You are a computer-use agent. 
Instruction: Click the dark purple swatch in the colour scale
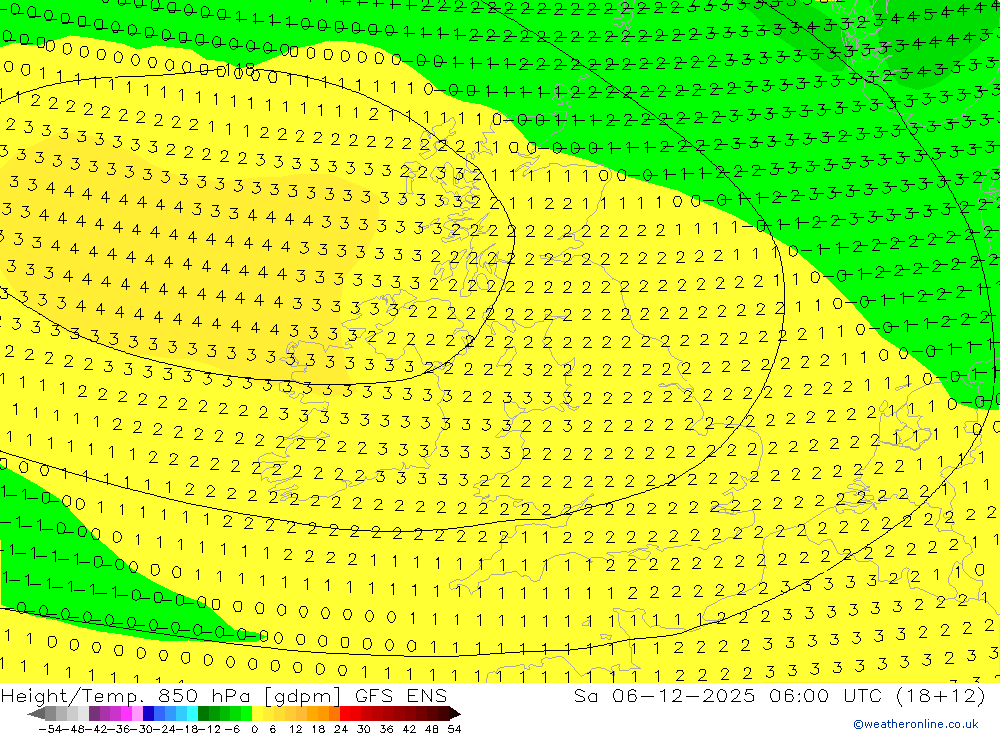(94, 714)
